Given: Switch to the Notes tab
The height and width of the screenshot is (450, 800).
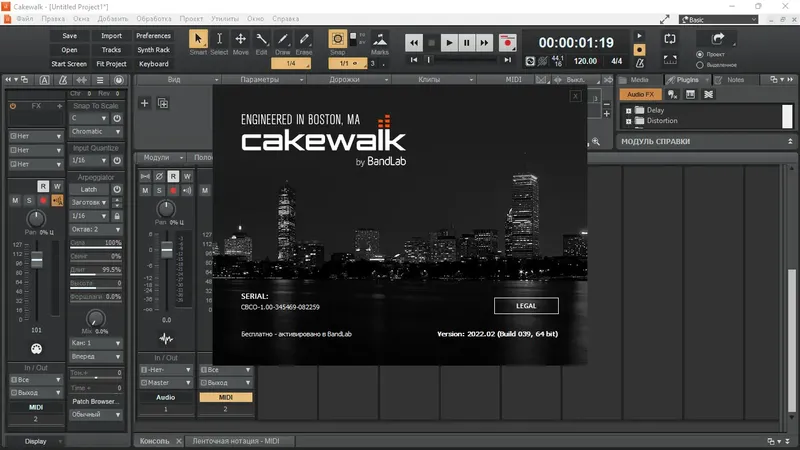Looking at the screenshot, I should click(735, 80).
